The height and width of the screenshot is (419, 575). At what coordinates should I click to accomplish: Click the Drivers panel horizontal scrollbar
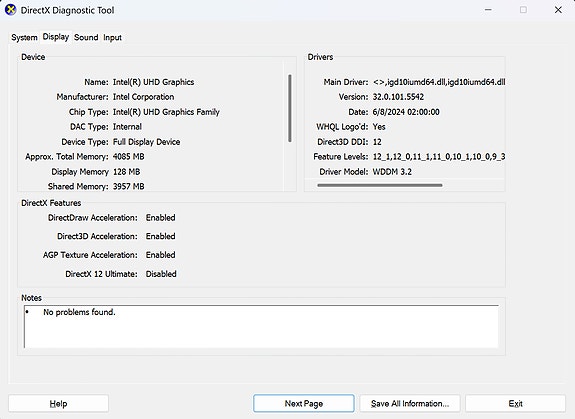click(380, 185)
